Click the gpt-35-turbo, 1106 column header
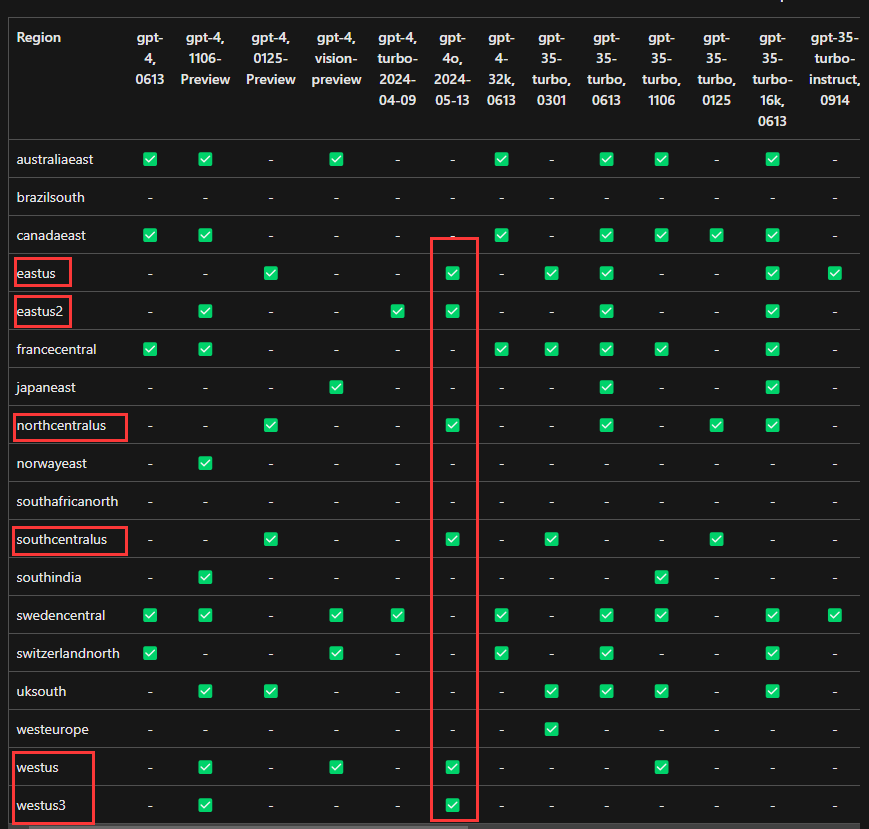Screen dimensions: 869x829 pos(661,69)
